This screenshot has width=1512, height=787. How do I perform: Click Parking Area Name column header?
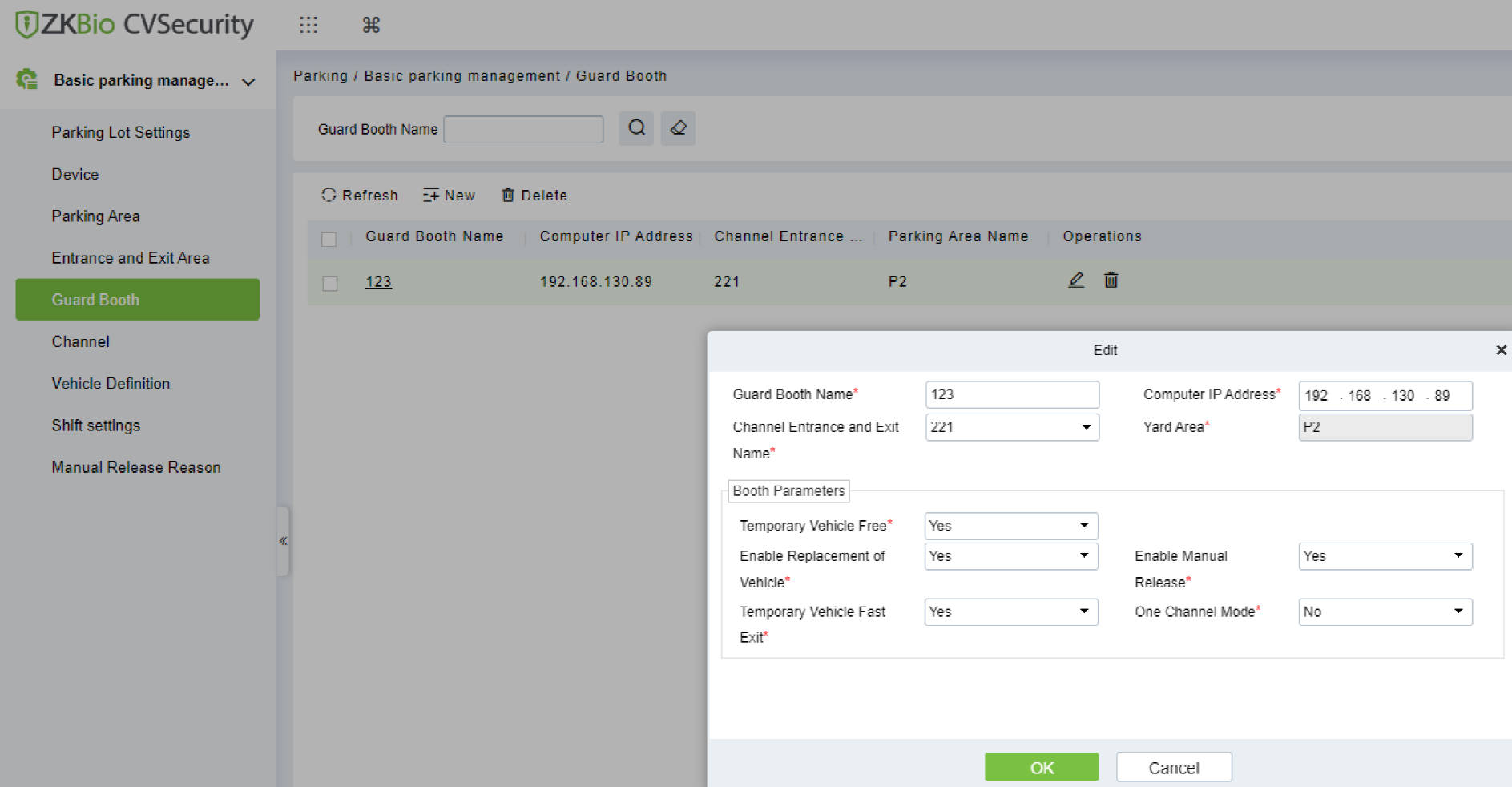click(958, 236)
